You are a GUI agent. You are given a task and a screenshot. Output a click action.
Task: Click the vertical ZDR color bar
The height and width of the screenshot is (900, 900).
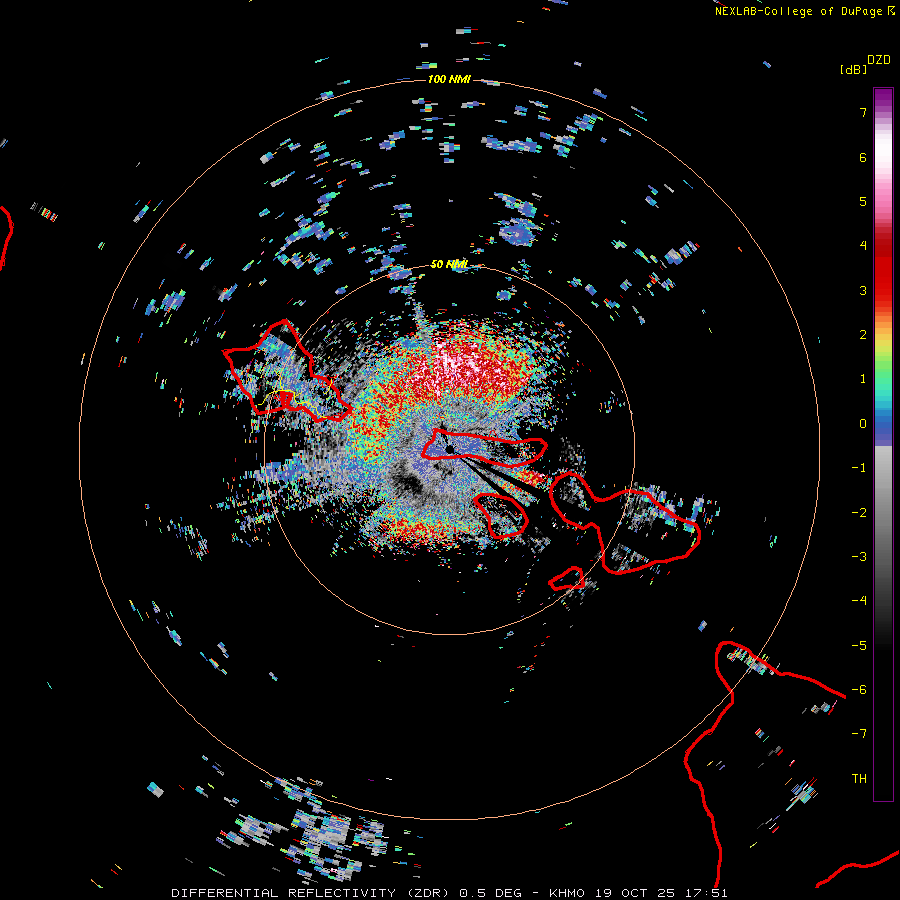[x=883, y=444]
